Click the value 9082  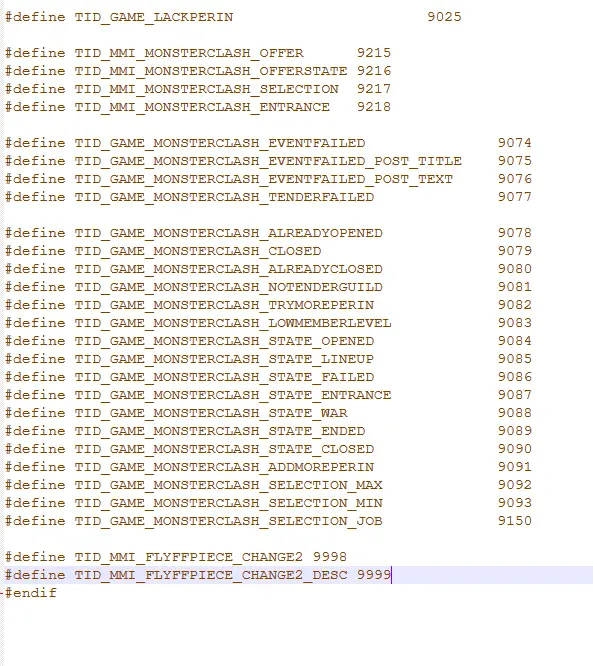click(x=515, y=305)
